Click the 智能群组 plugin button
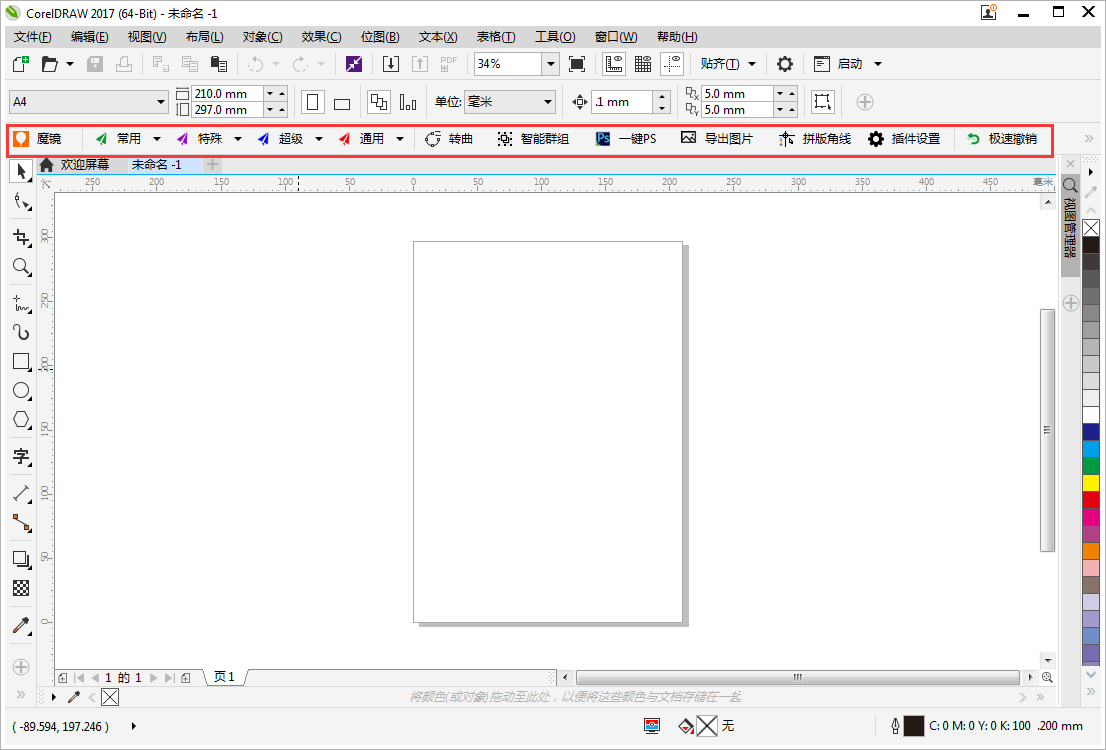The width and height of the screenshot is (1106, 750). point(533,139)
